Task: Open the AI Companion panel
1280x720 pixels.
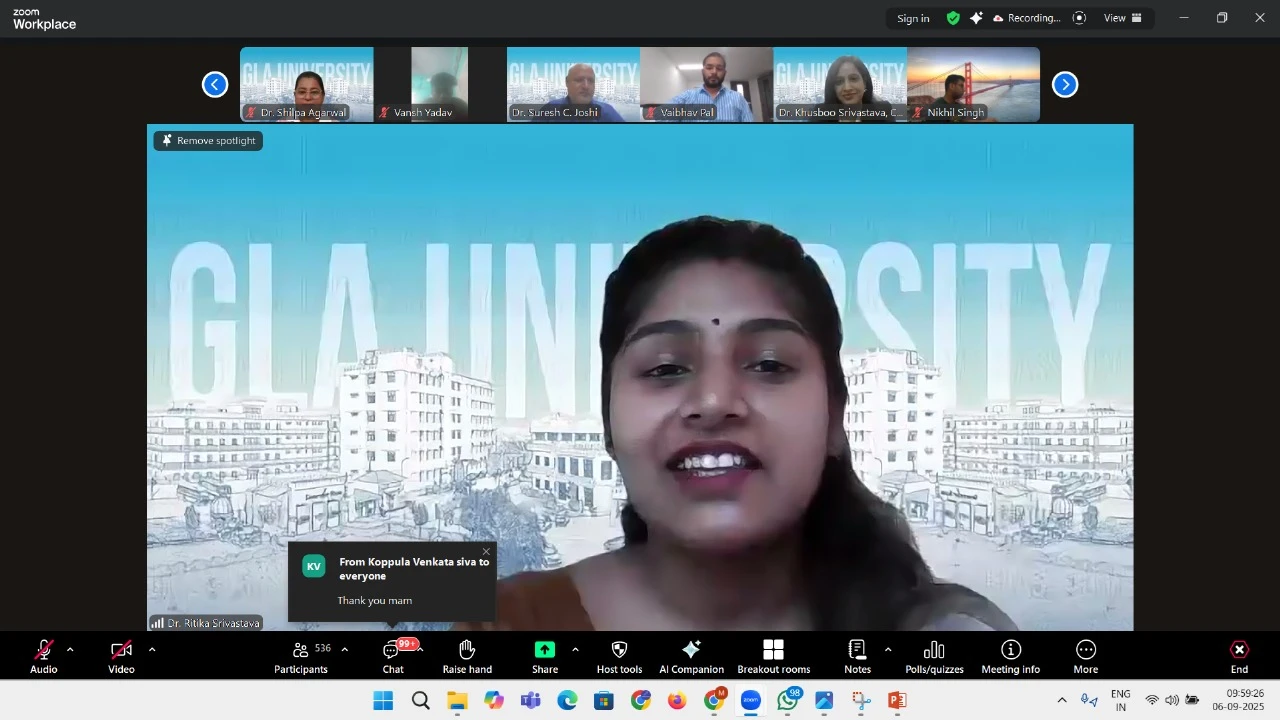Action: tap(691, 657)
